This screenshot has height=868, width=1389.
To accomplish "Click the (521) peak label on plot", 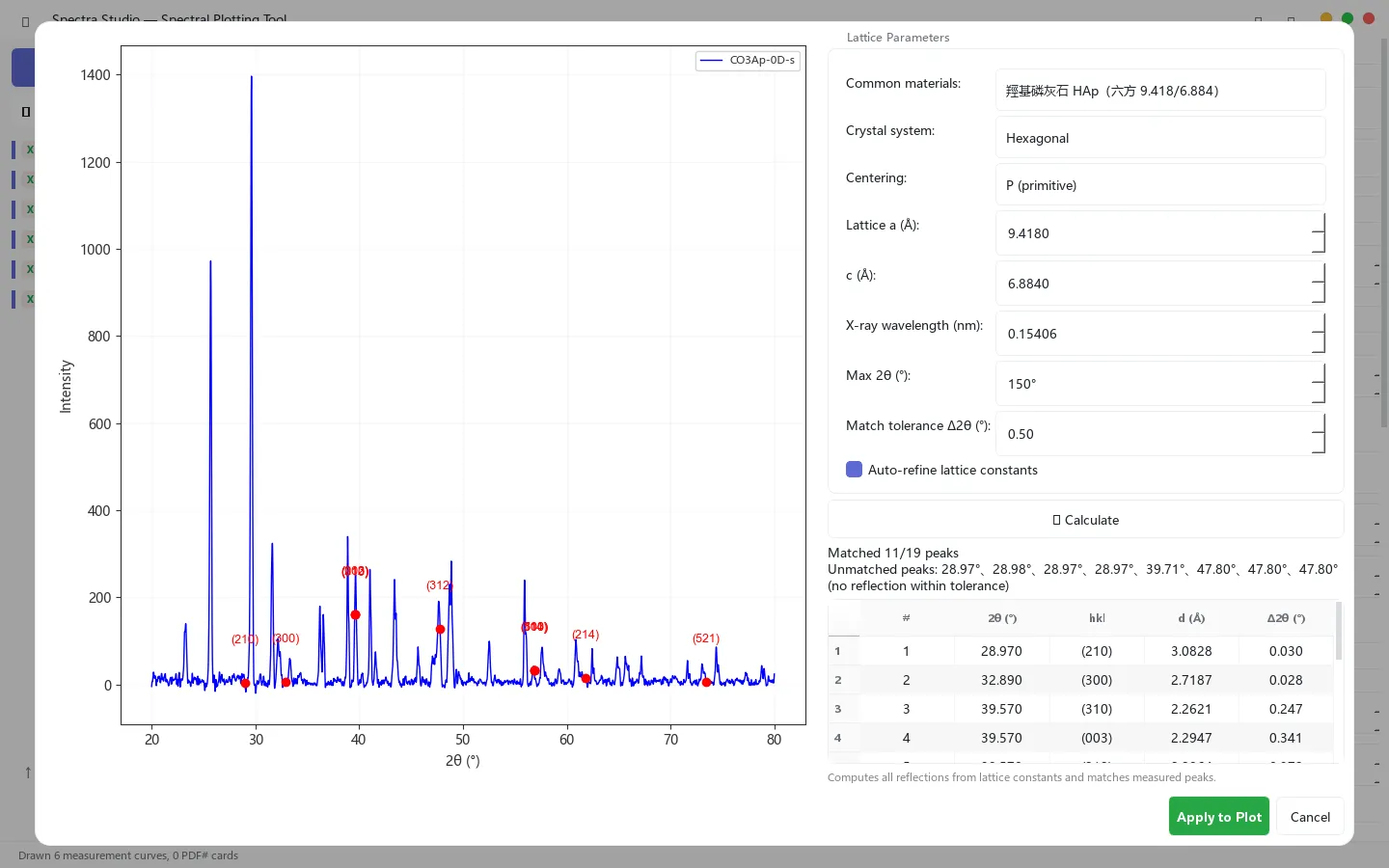I will [706, 638].
